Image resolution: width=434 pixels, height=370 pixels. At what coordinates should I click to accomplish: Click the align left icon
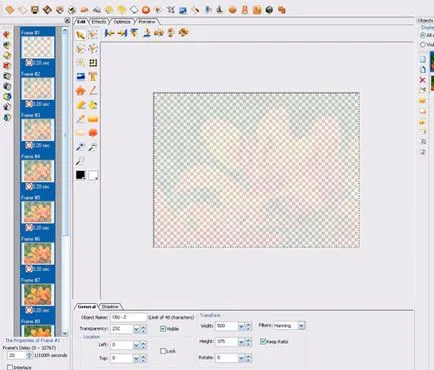click(x=109, y=33)
